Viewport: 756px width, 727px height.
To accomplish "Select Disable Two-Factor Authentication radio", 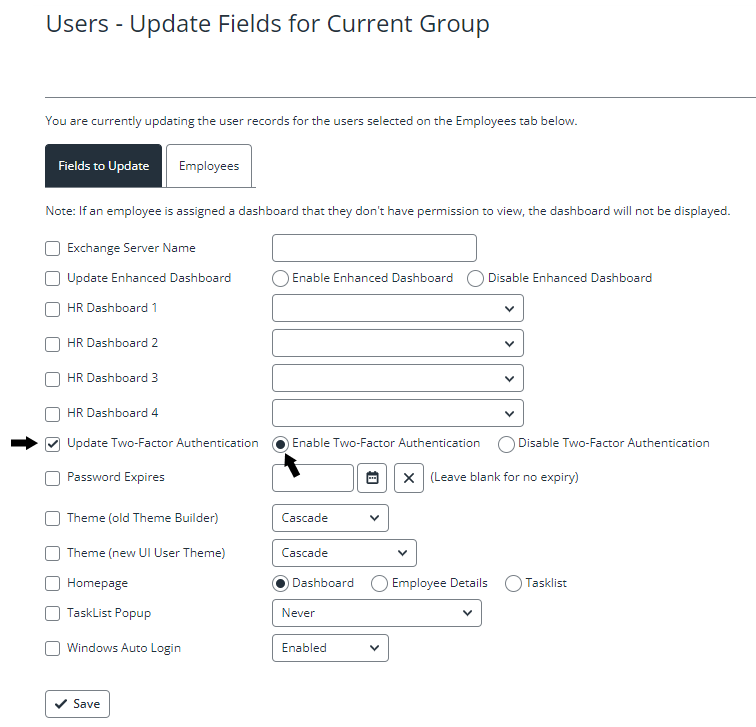I will pos(506,444).
